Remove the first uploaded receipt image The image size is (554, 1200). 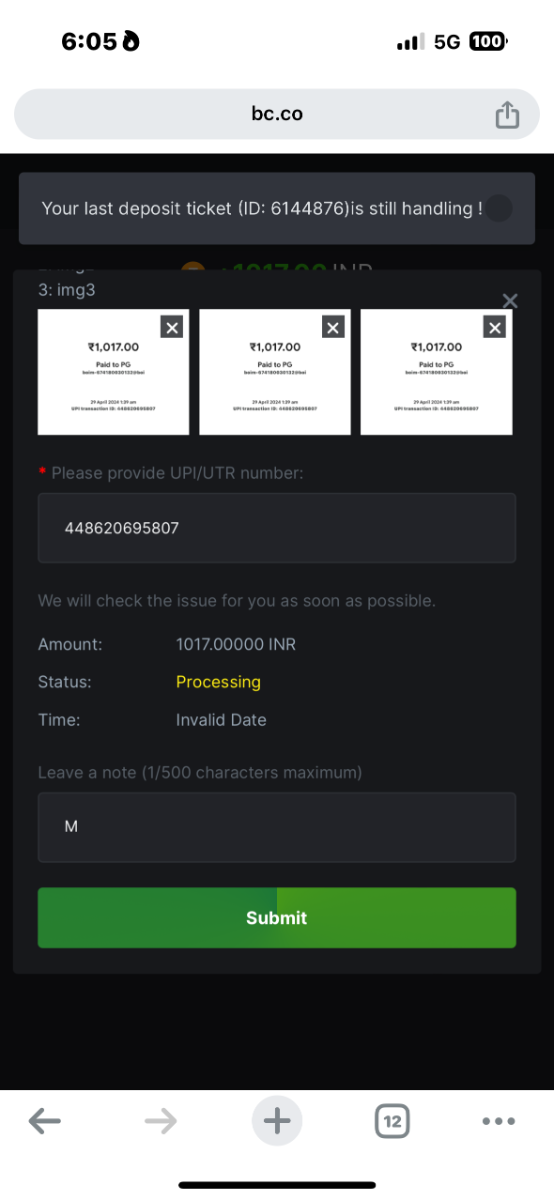tap(172, 327)
